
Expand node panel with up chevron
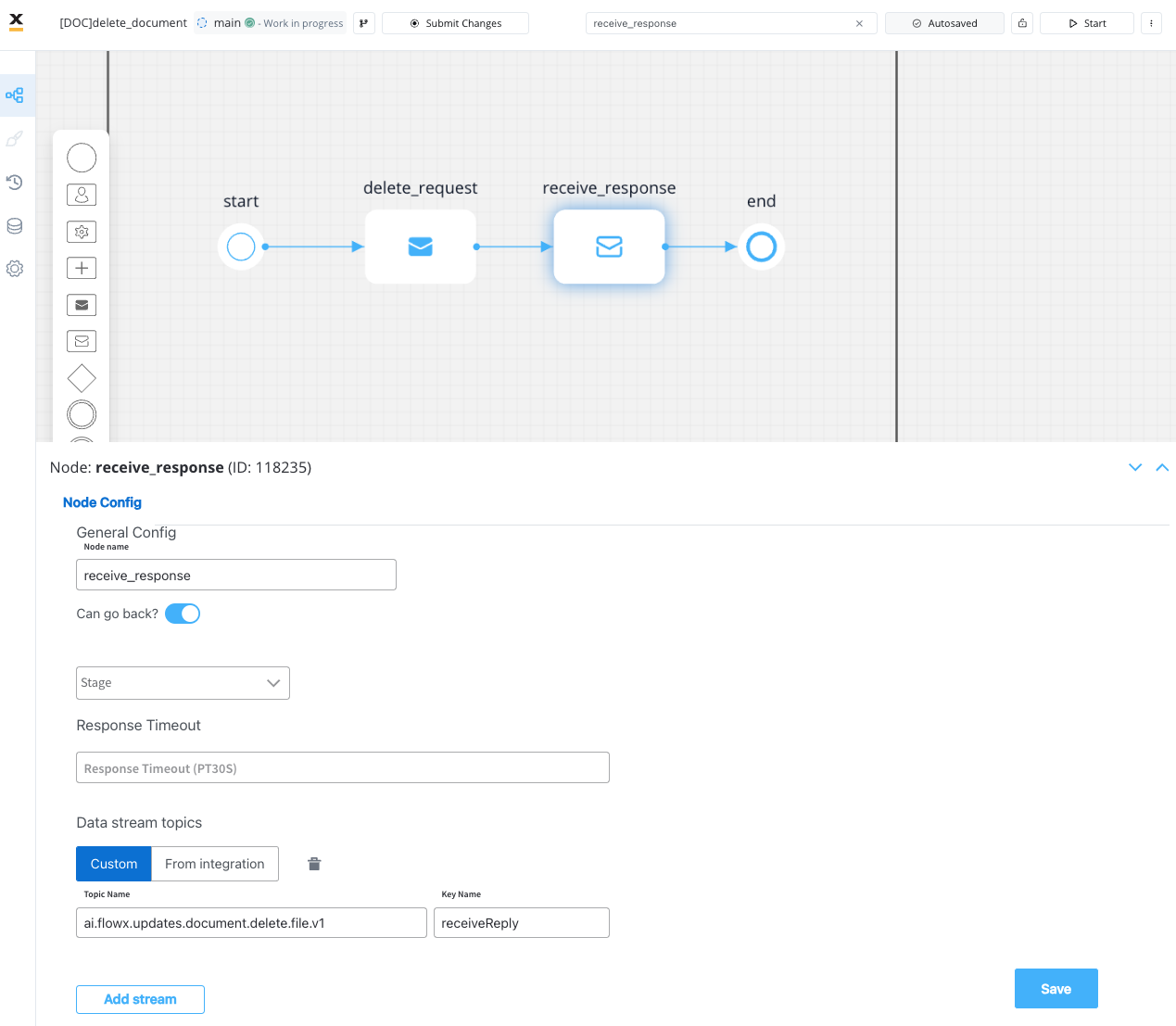point(1162,467)
